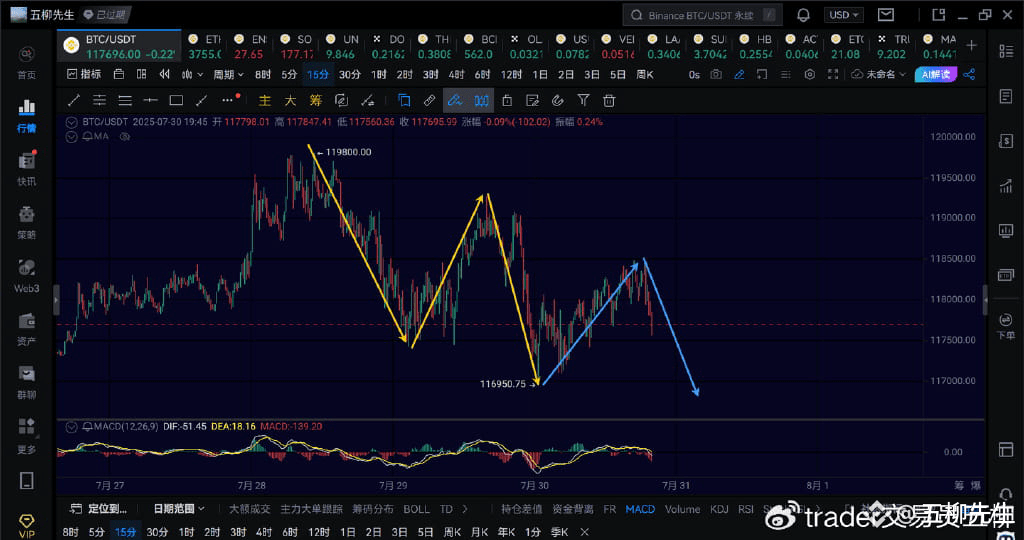1024x540 pixels.
Task: Collapse BTC/USDT info row circle toggle
Action: coord(71,122)
